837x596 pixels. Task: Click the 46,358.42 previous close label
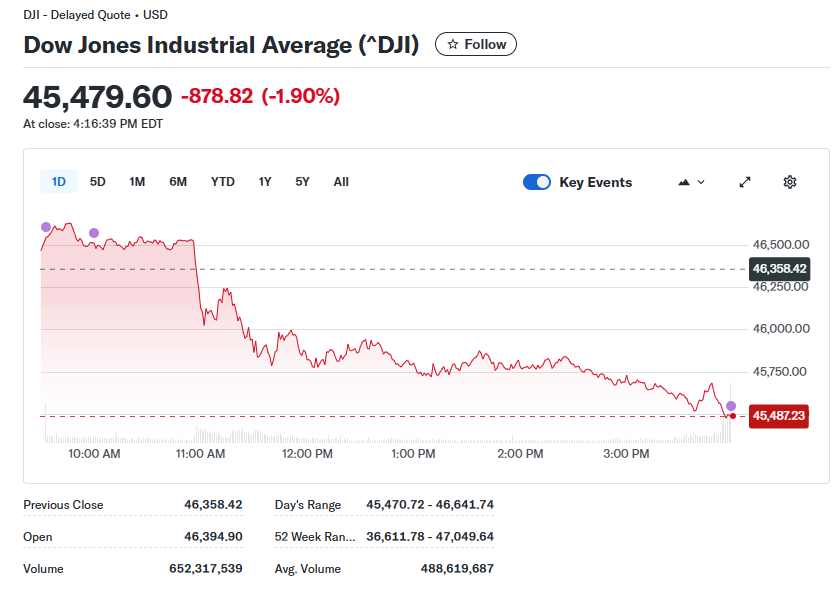[778, 269]
